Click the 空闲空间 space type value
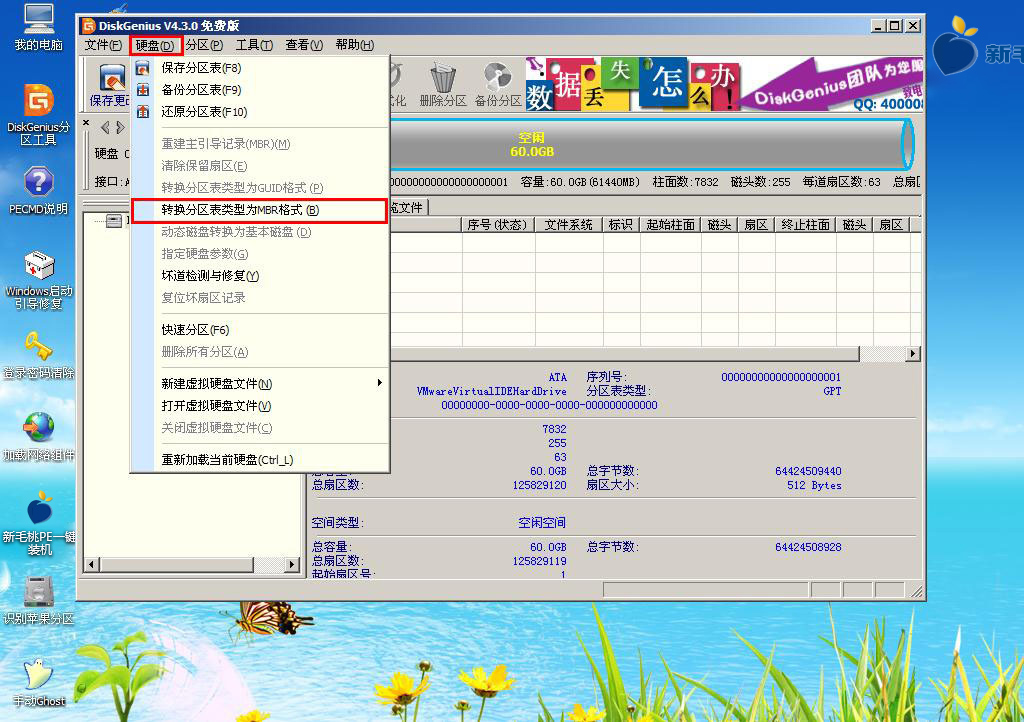Image resolution: width=1024 pixels, height=722 pixels. pyautogui.click(x=541, y=523)
